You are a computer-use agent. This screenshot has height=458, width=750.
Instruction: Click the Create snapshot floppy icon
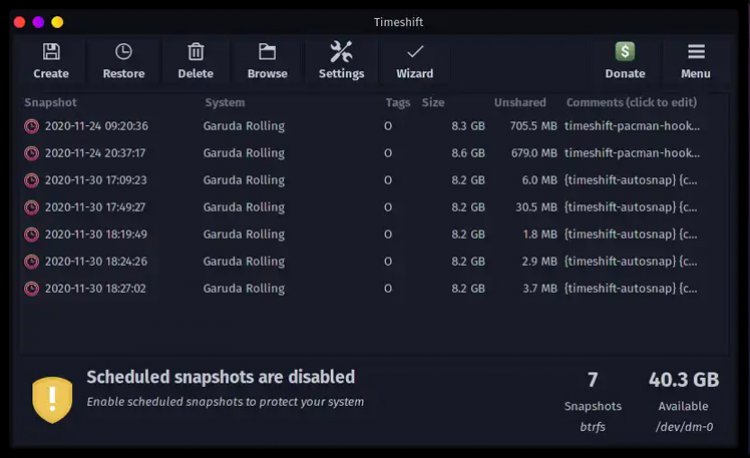[51, 52]
